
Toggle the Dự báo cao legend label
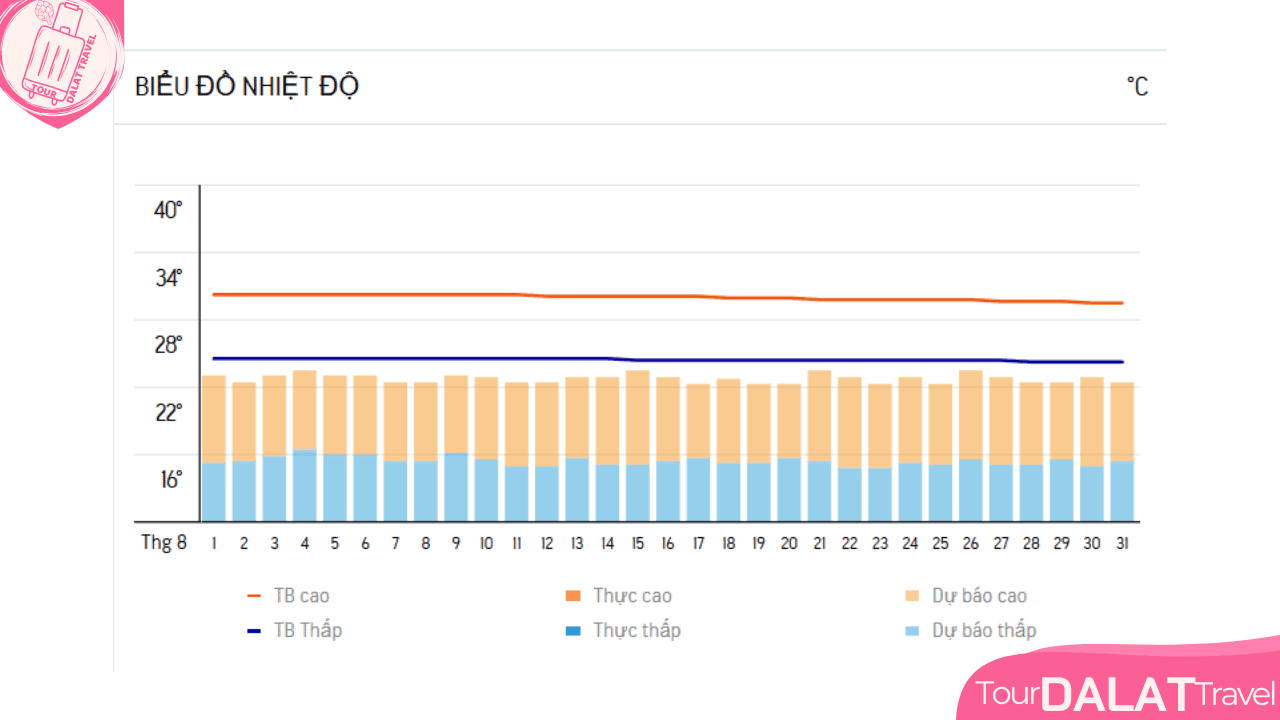(x=979, y=596)
